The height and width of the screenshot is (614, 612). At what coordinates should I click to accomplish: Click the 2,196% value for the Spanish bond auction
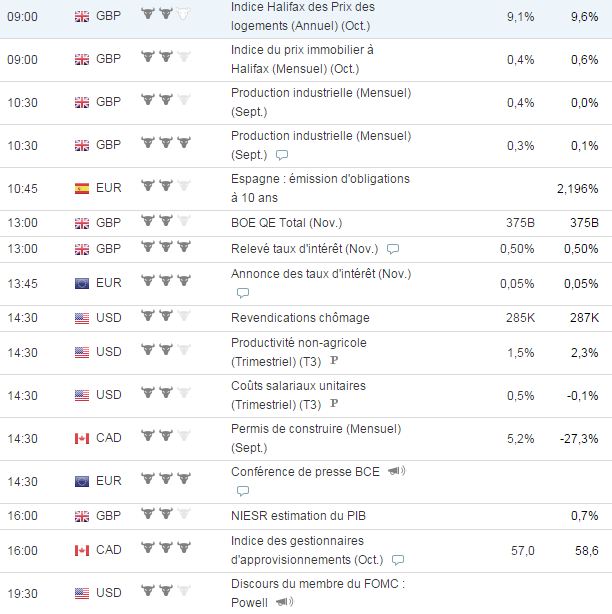pos(577,188)
